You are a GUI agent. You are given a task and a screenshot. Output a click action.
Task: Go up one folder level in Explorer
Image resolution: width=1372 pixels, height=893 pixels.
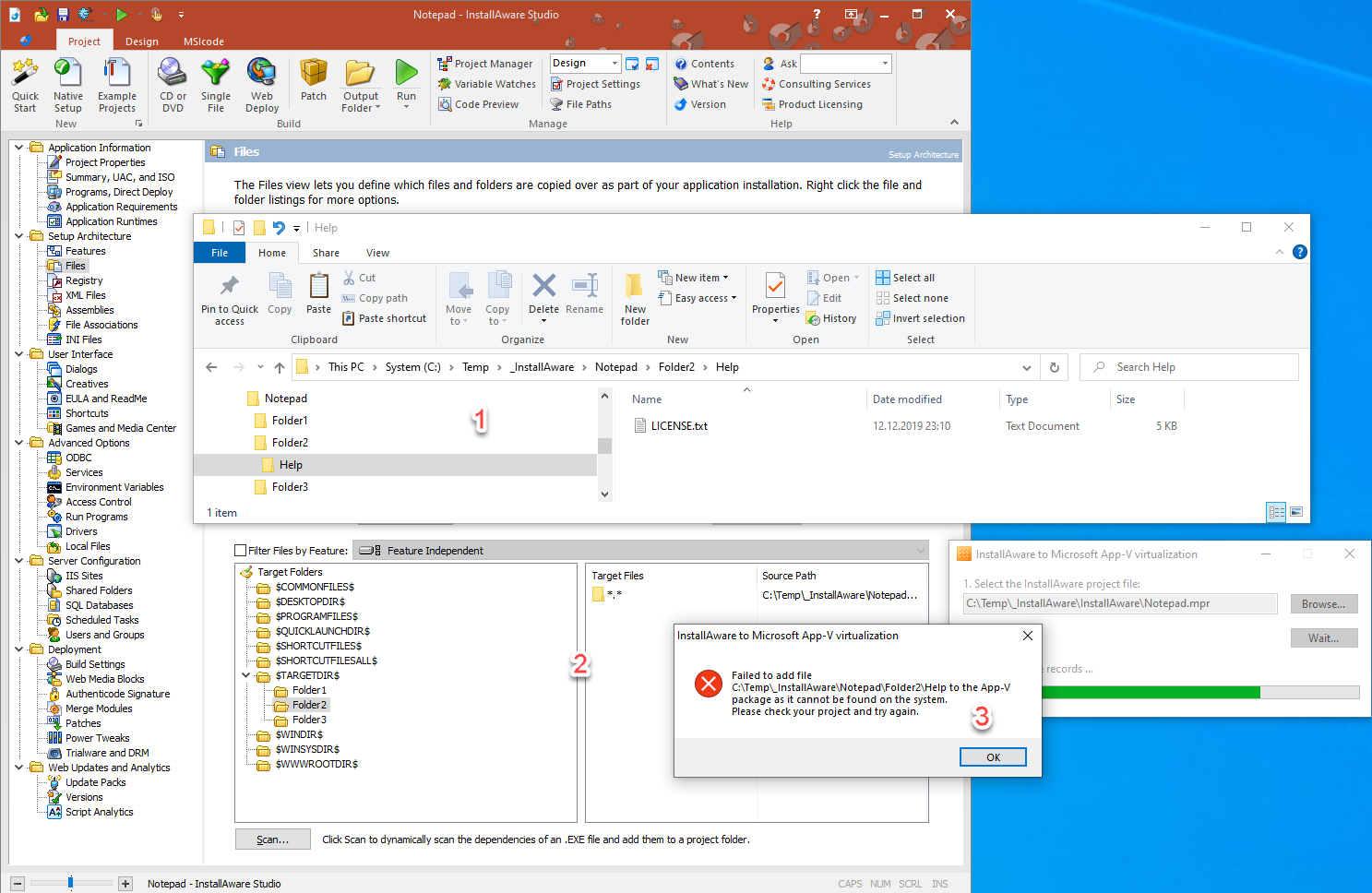coord(280,367)
